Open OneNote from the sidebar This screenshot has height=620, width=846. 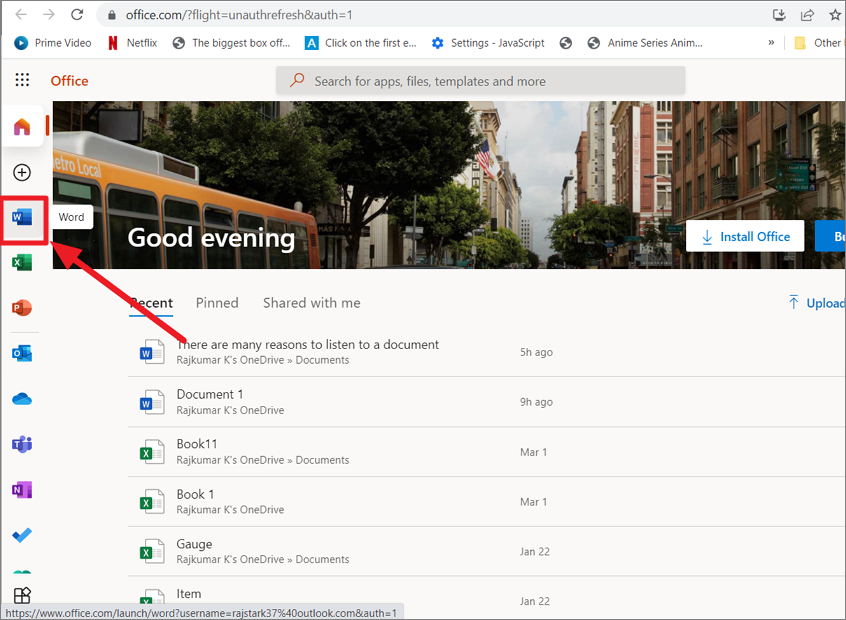[22, 490]
